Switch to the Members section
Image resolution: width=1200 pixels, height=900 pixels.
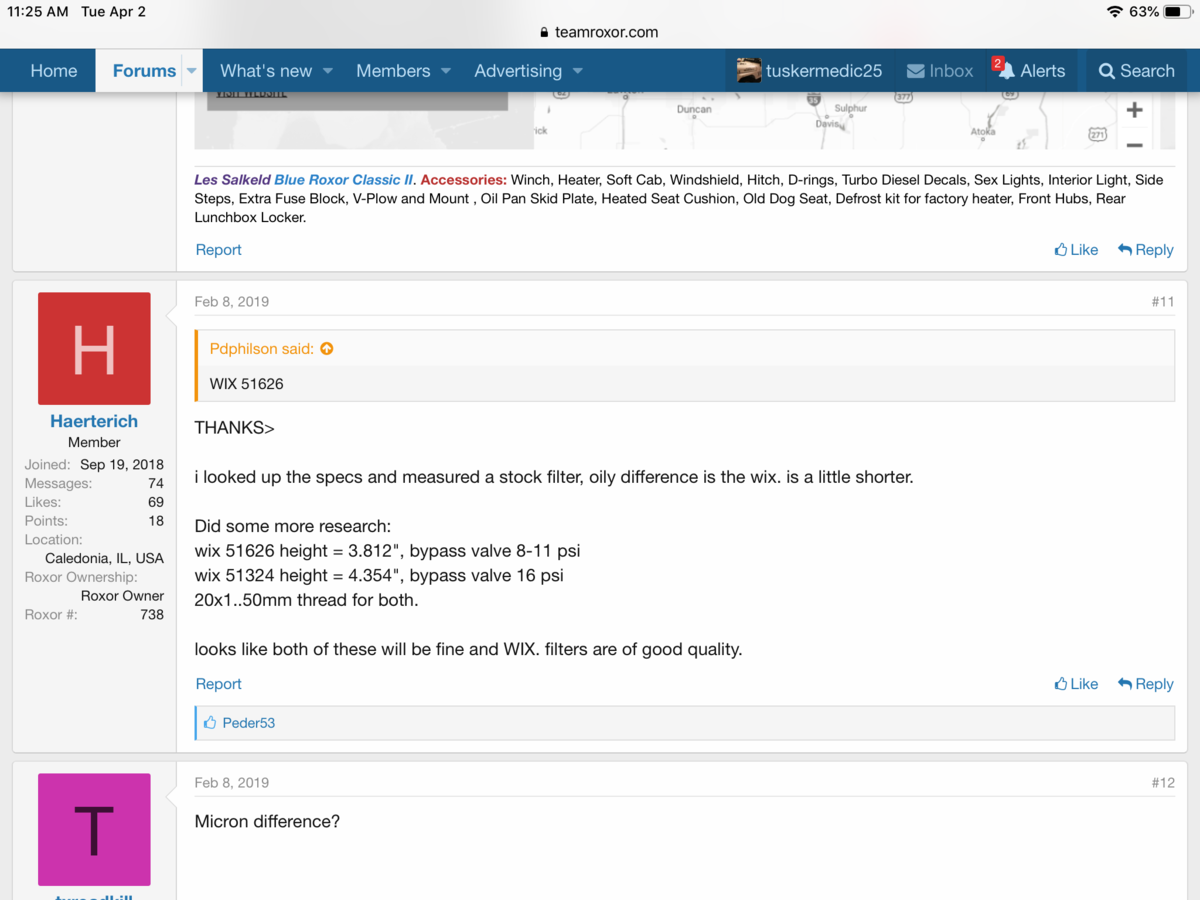[394, 70]
